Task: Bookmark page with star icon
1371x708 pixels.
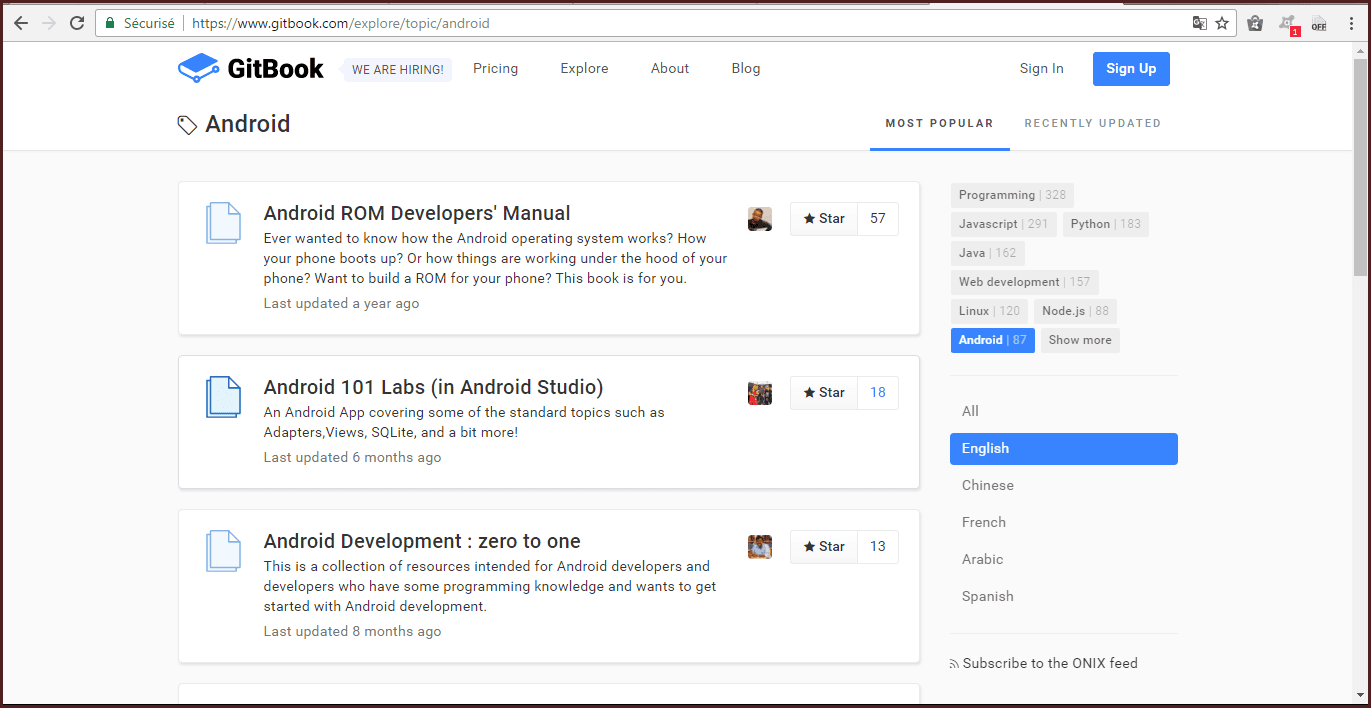Action: (x=1222, y=23)
